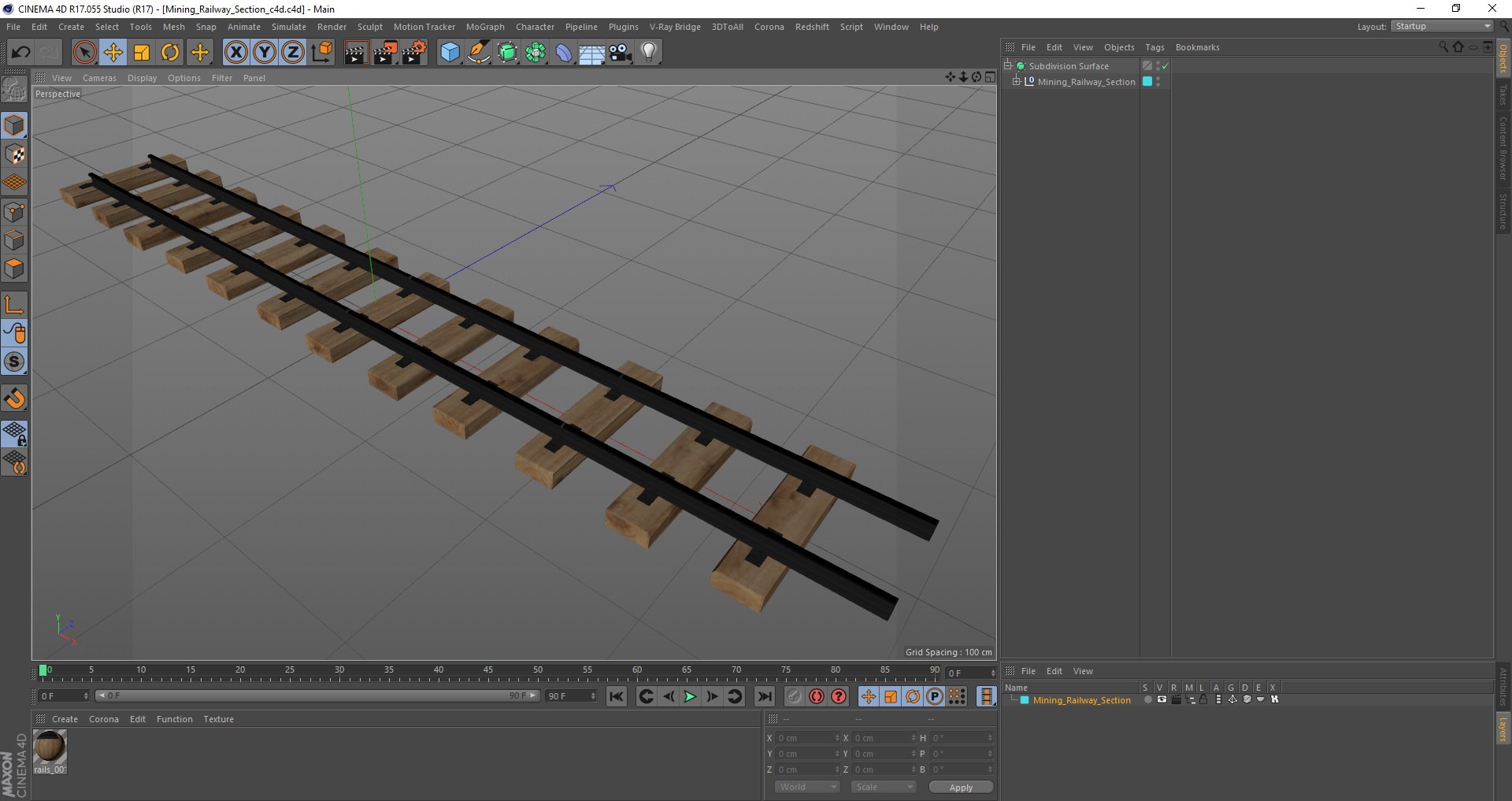Viewport: 1512px width, 801px height.
Task: Add a camera object
Action: 621,53
